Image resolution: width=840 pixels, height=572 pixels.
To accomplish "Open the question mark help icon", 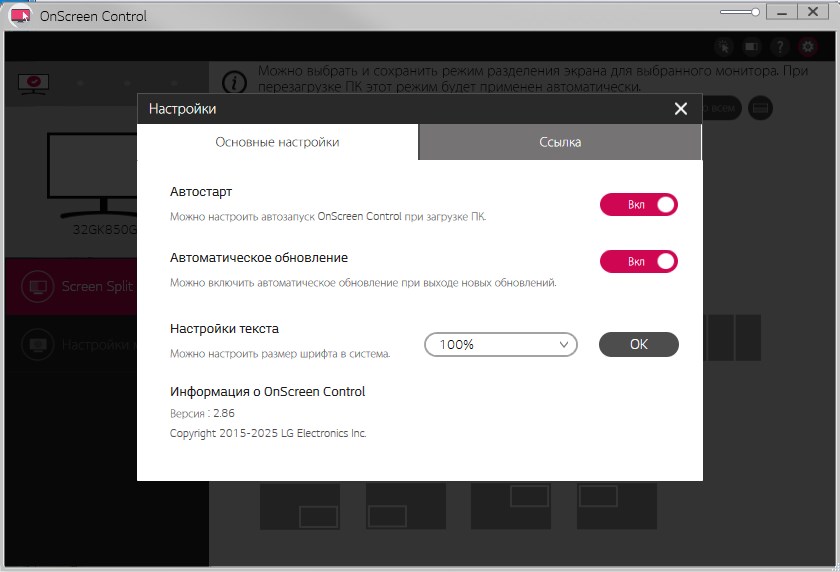I will pos(780,47).
